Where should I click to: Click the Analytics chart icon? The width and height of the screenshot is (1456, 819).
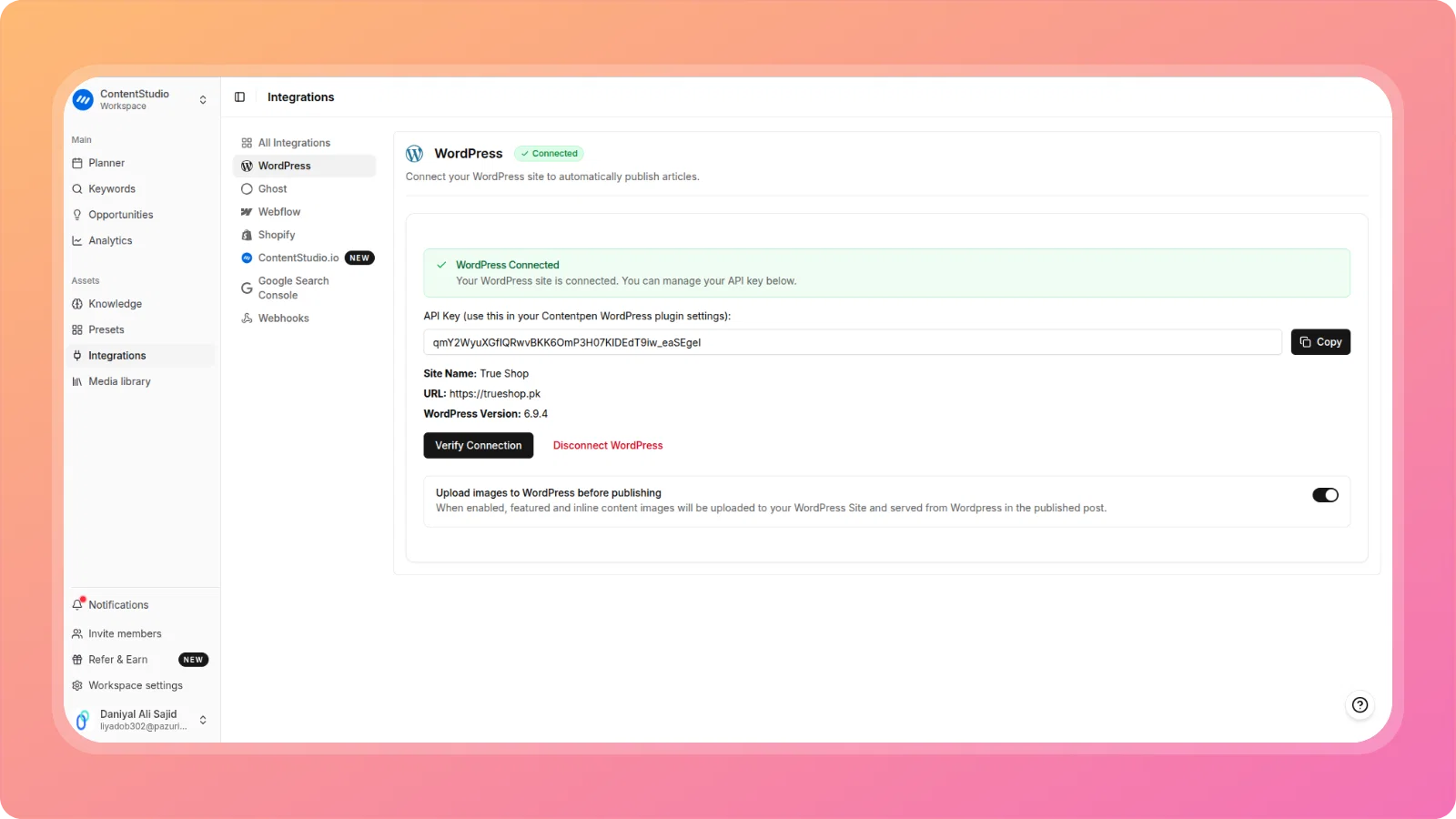pyautogui.click(x=77, y=241)
